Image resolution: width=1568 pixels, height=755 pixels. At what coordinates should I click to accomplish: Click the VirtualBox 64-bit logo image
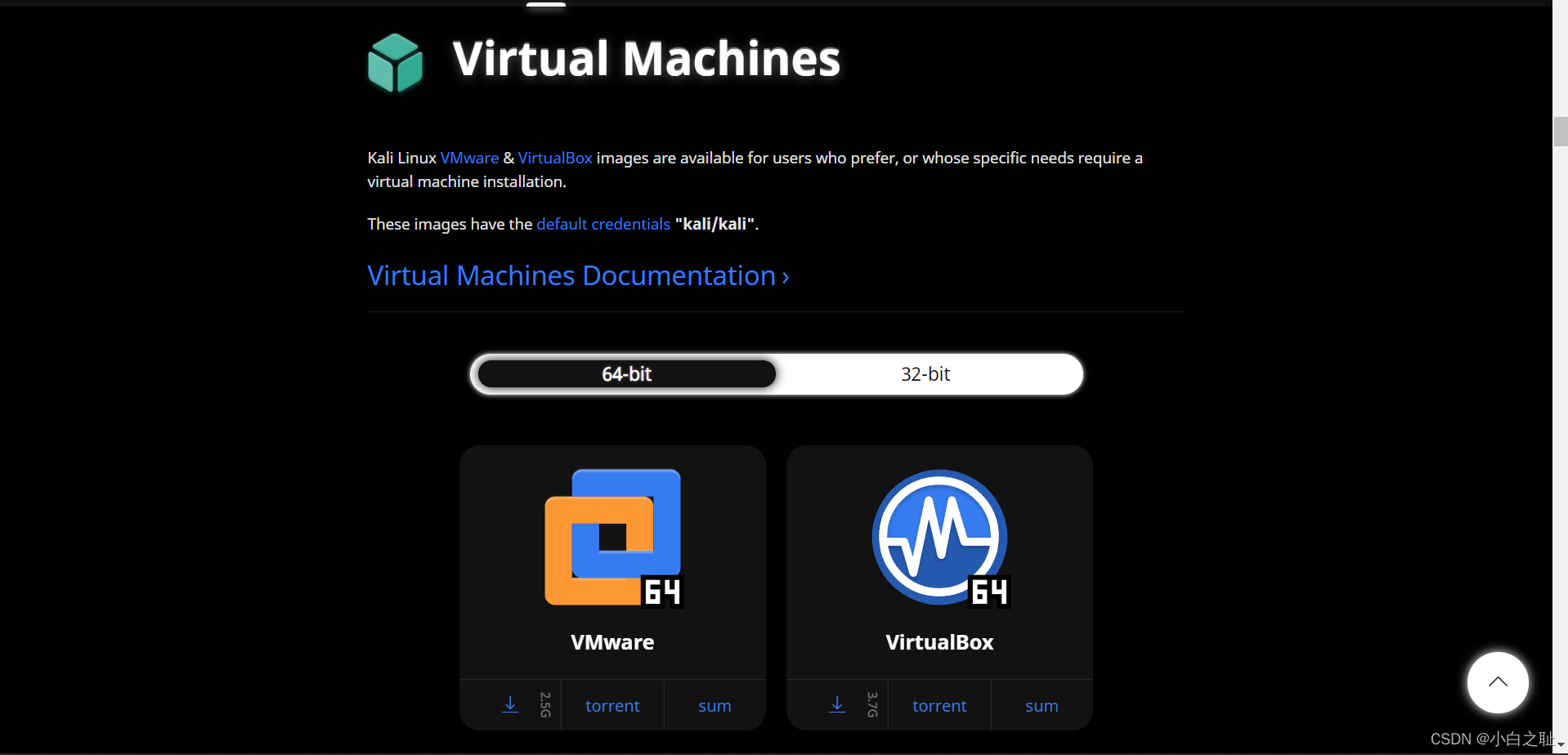click(x=940, y=538)
